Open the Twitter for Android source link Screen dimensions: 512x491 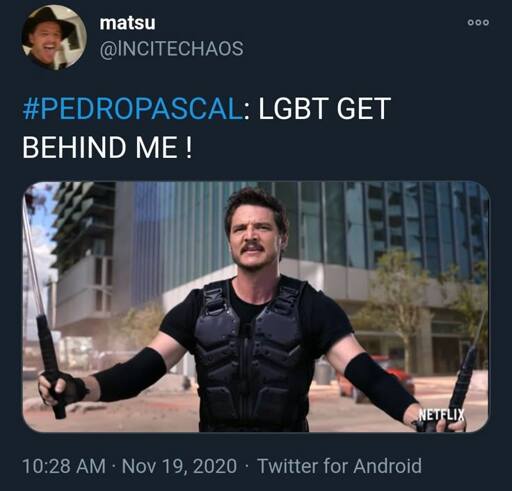tap(340, 466)
